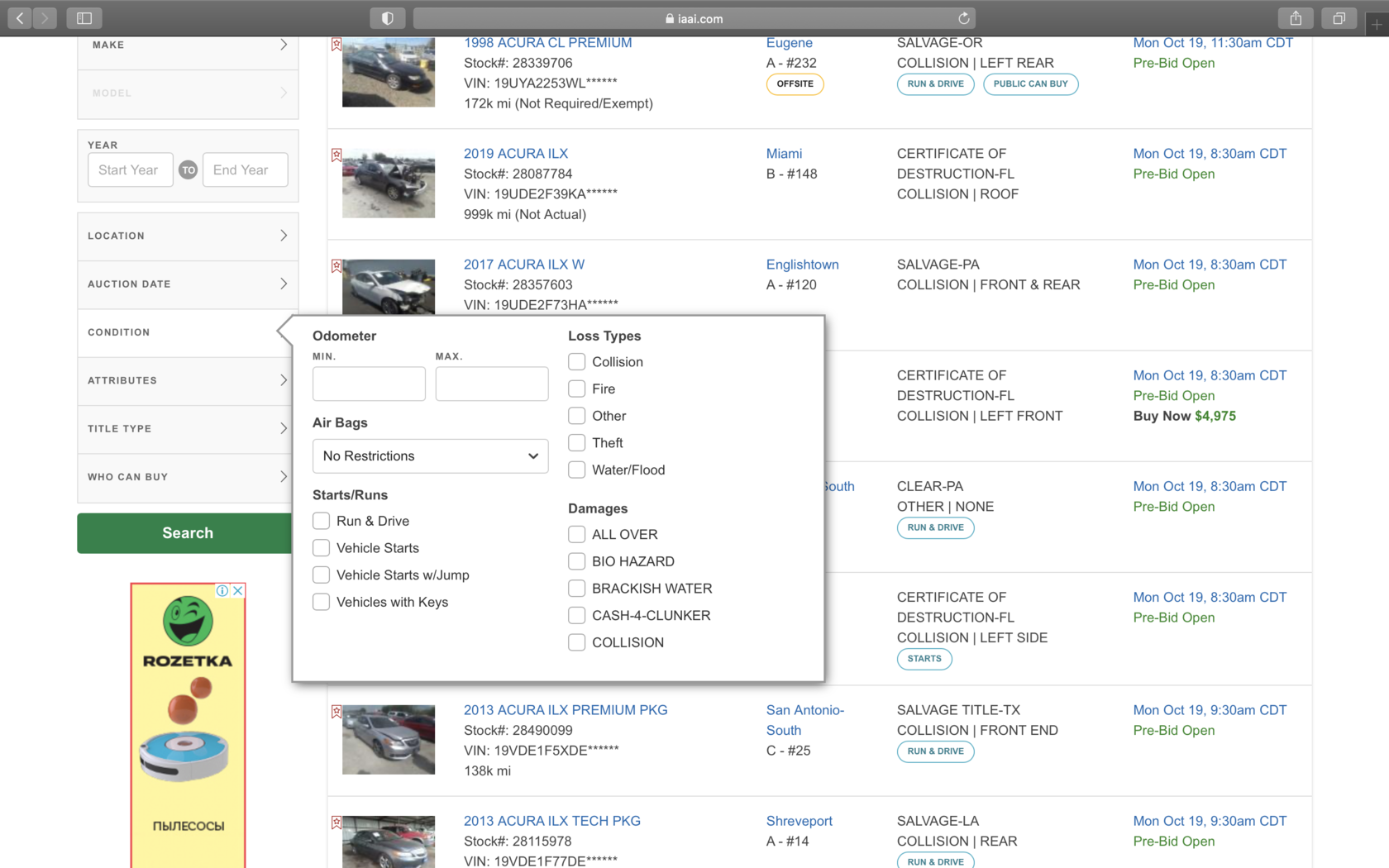Open Air Bags No Restrictions dropdown
The width and height of the screenshot is (1389, 868).
[x=430, y=456]
